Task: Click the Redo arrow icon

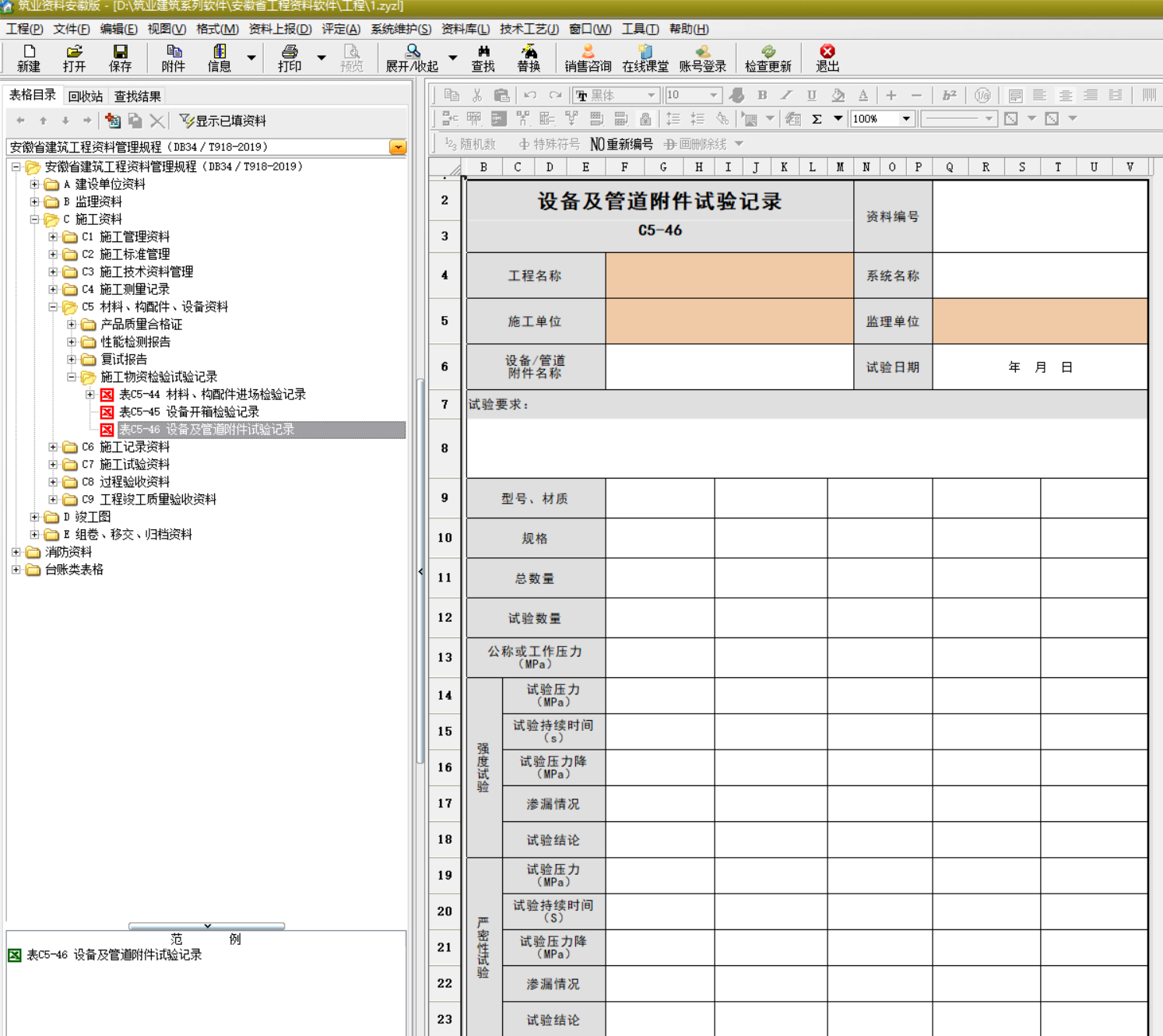Action: [x=555, y=95]
